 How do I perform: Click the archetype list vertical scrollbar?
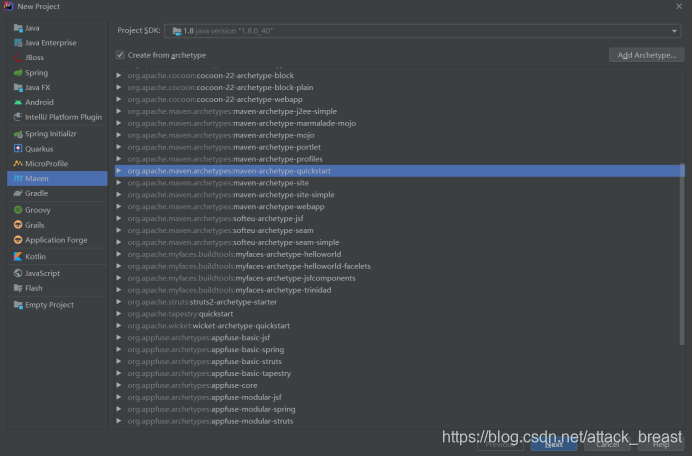(682, 254)
